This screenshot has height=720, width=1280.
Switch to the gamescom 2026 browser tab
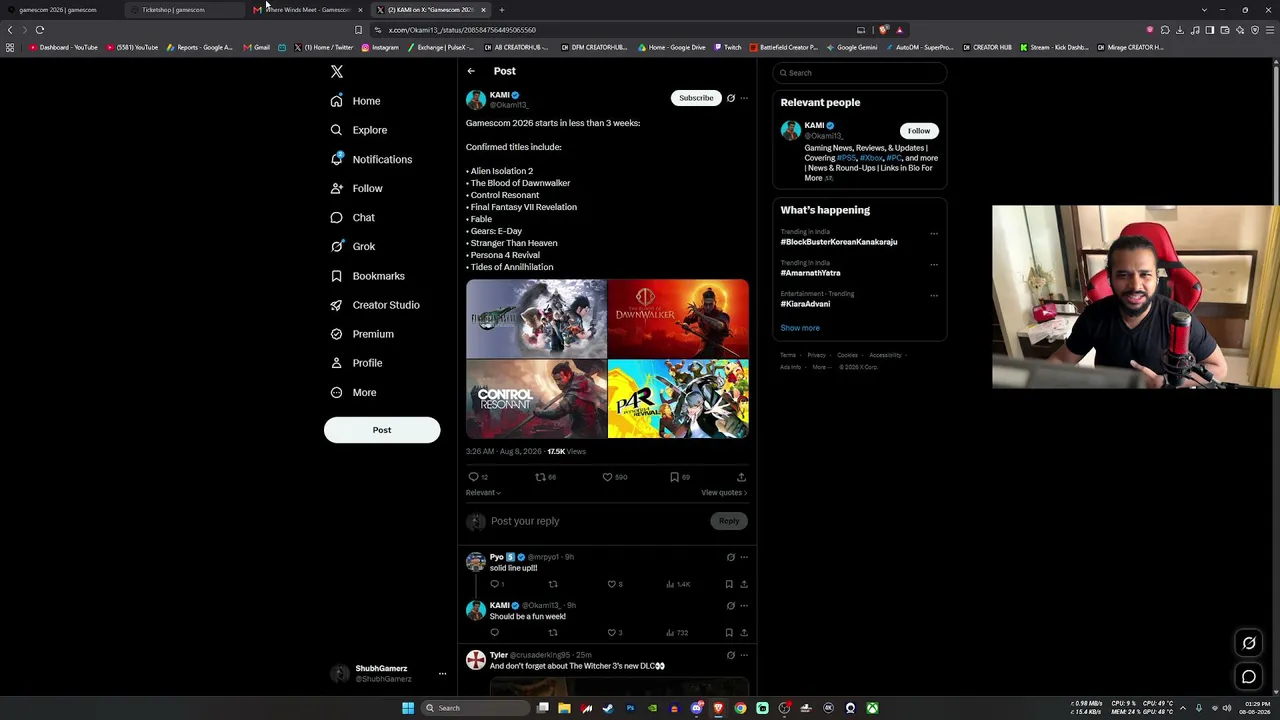[62, 10]
